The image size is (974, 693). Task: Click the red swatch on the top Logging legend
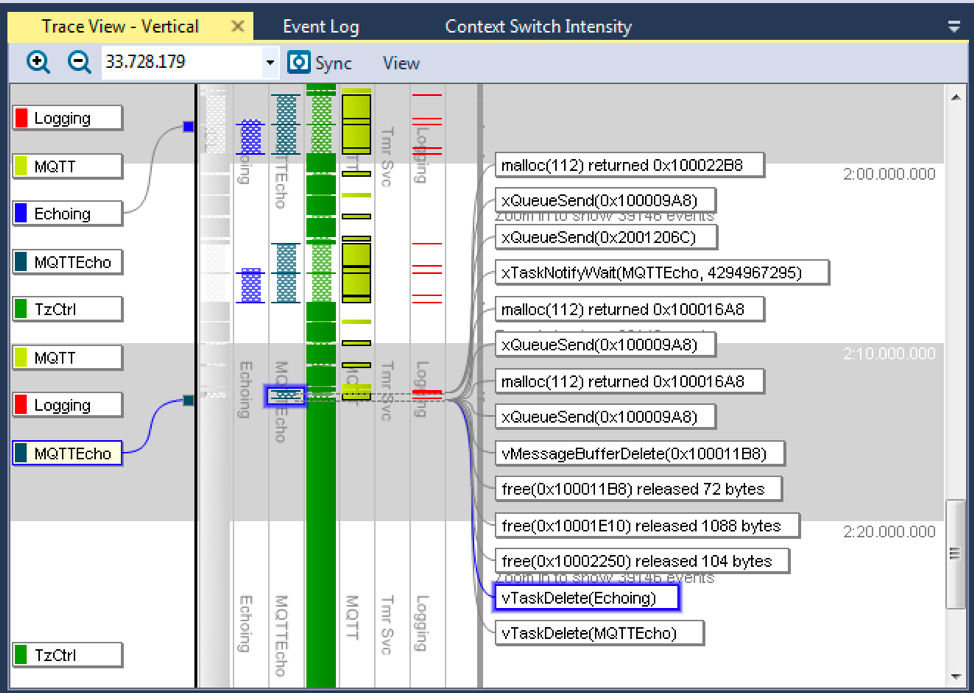22,119
